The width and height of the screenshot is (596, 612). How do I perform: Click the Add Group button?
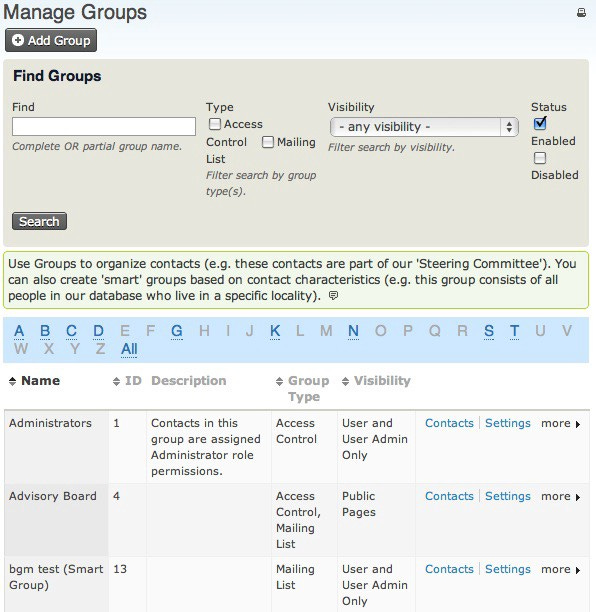point(51,40)
